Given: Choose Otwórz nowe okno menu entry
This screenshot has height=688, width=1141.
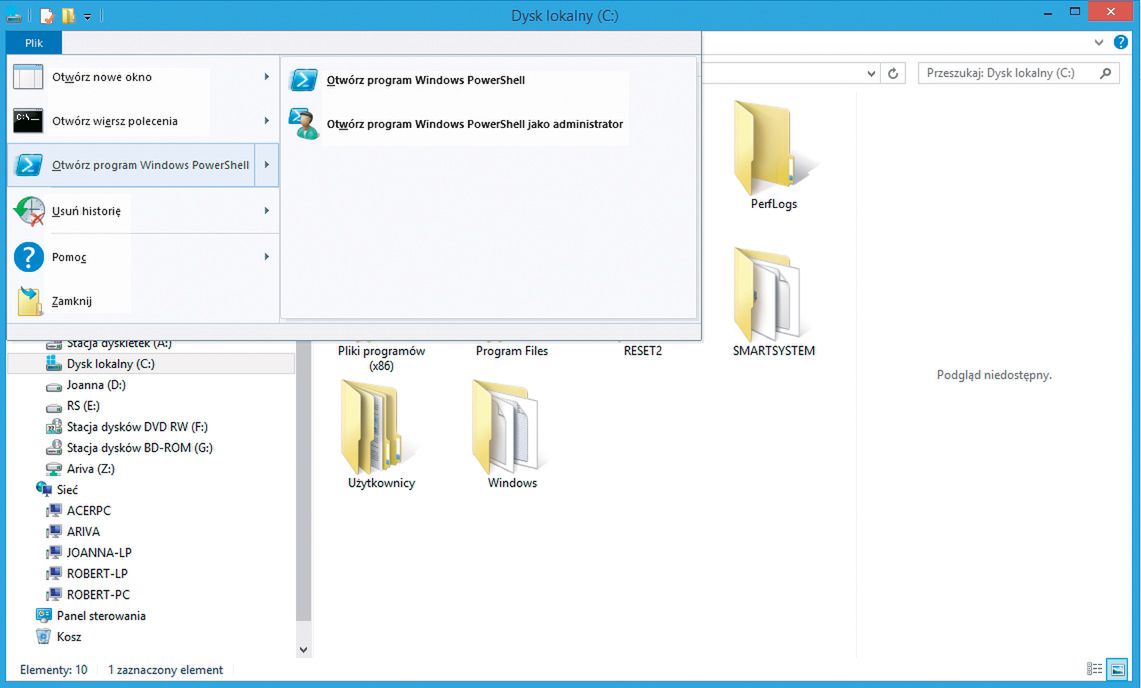Looking at the screenshot, I should (143, 77).
